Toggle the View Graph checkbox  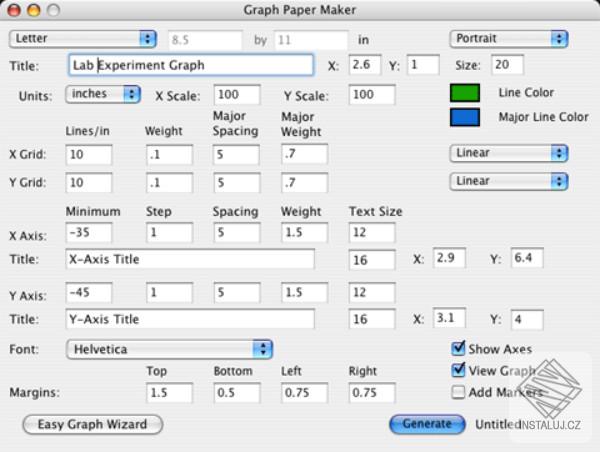pyautogui.click(x=458, y=370)
